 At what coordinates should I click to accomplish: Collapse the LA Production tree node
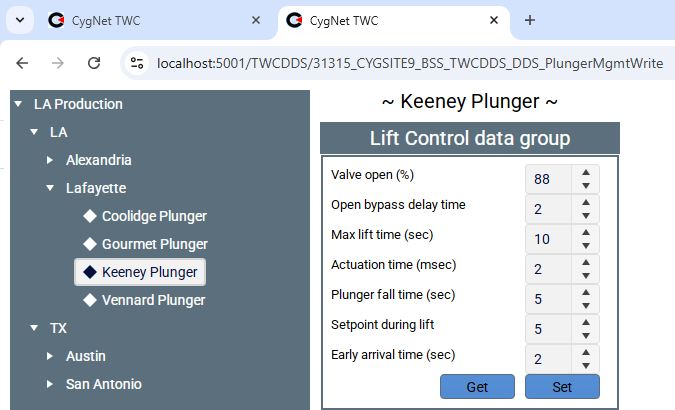tap(18, 104)
